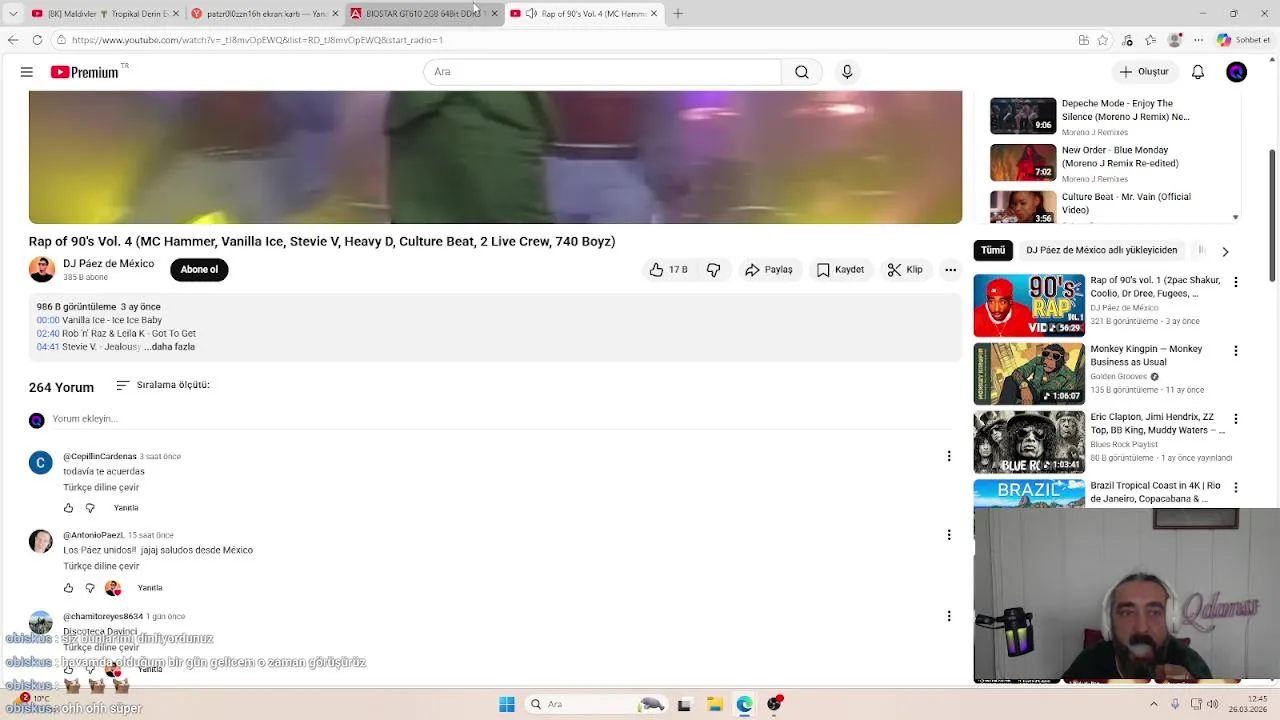
Task: Dislike the comment by @CepillinCardenas
Action: pos(90,508)
